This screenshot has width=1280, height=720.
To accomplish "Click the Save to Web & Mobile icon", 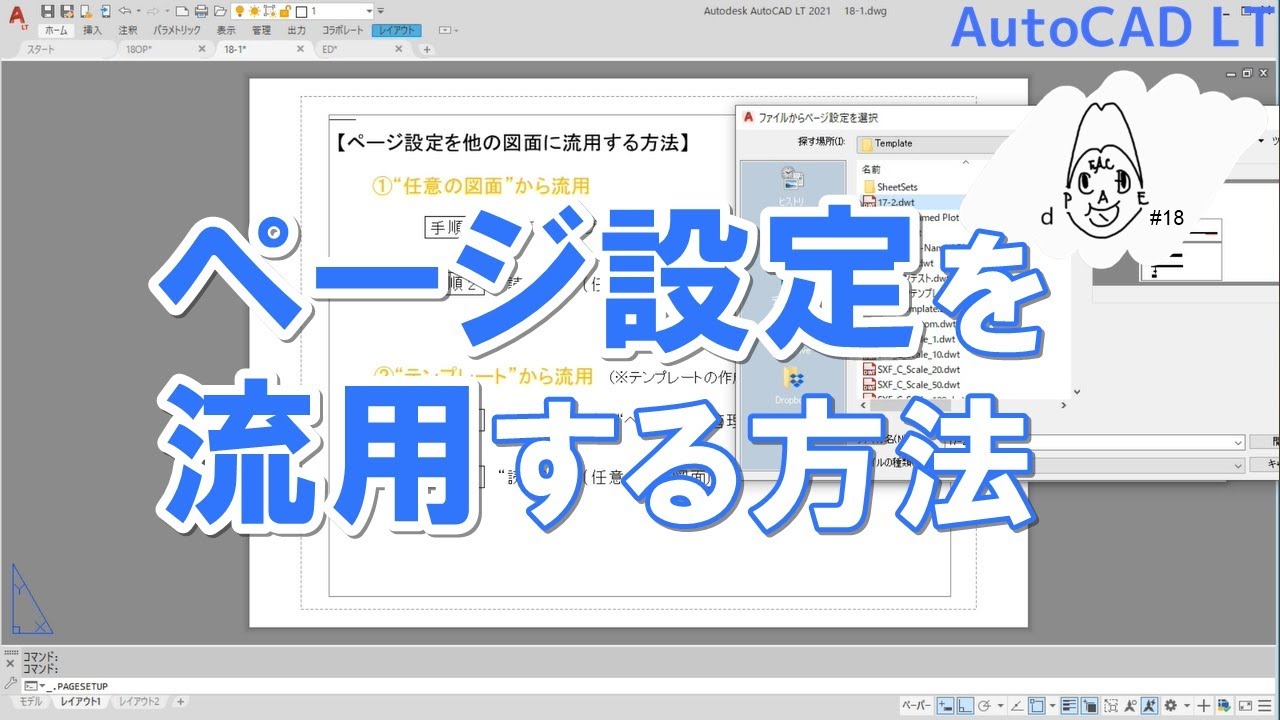I will (106, 11).
